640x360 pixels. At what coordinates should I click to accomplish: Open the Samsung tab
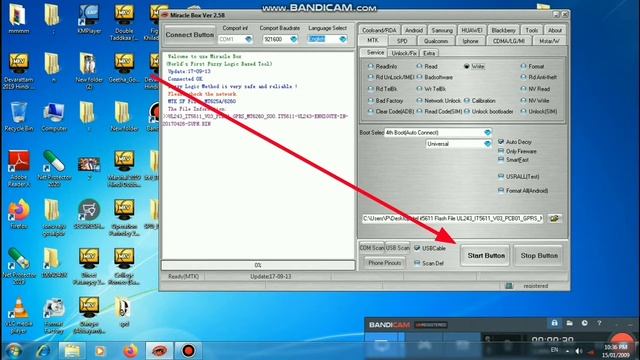click(x=442, y=30)
